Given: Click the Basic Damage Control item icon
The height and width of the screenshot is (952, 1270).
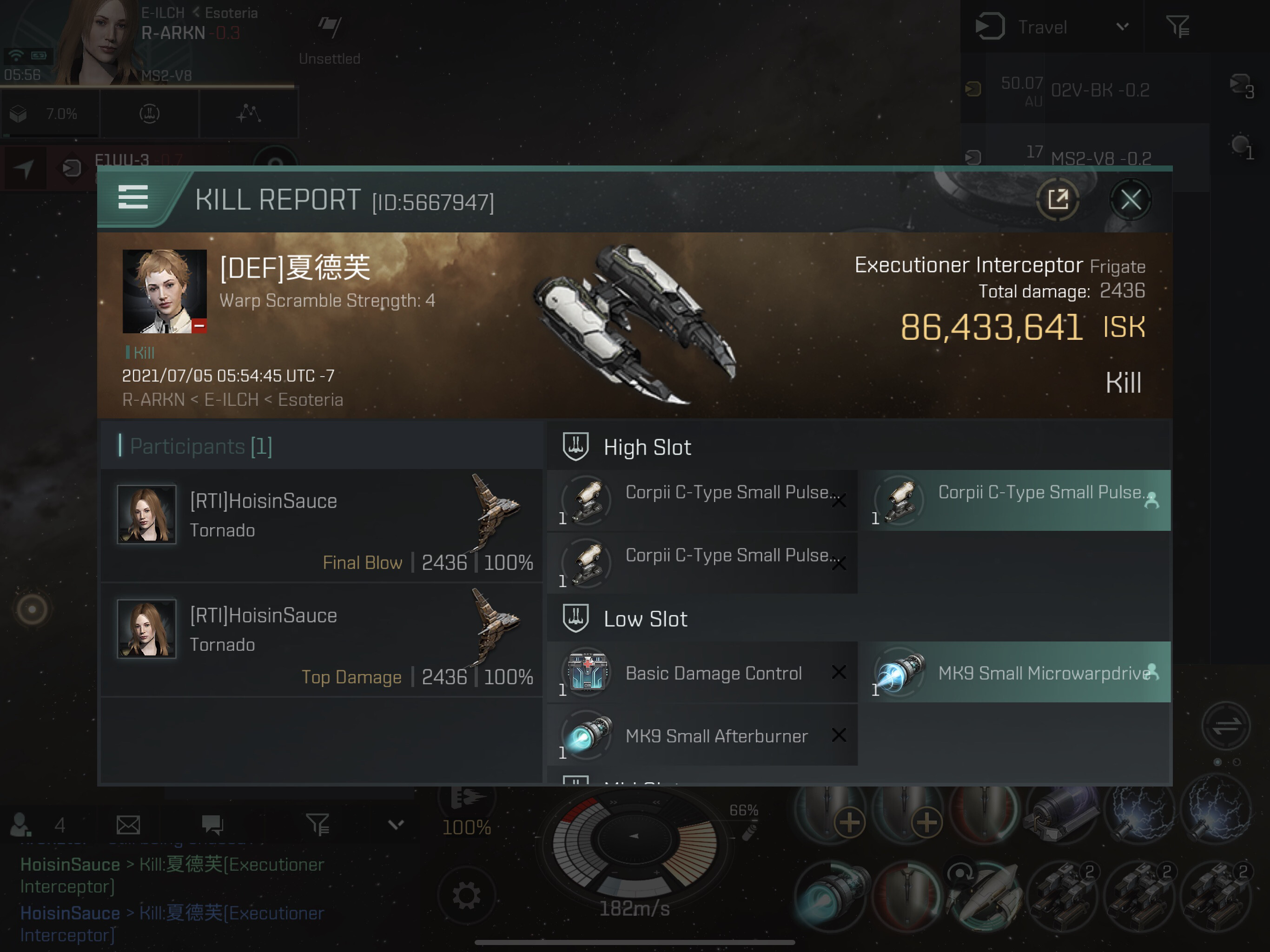Looking at the screenshot, I should tap(586, 672).
